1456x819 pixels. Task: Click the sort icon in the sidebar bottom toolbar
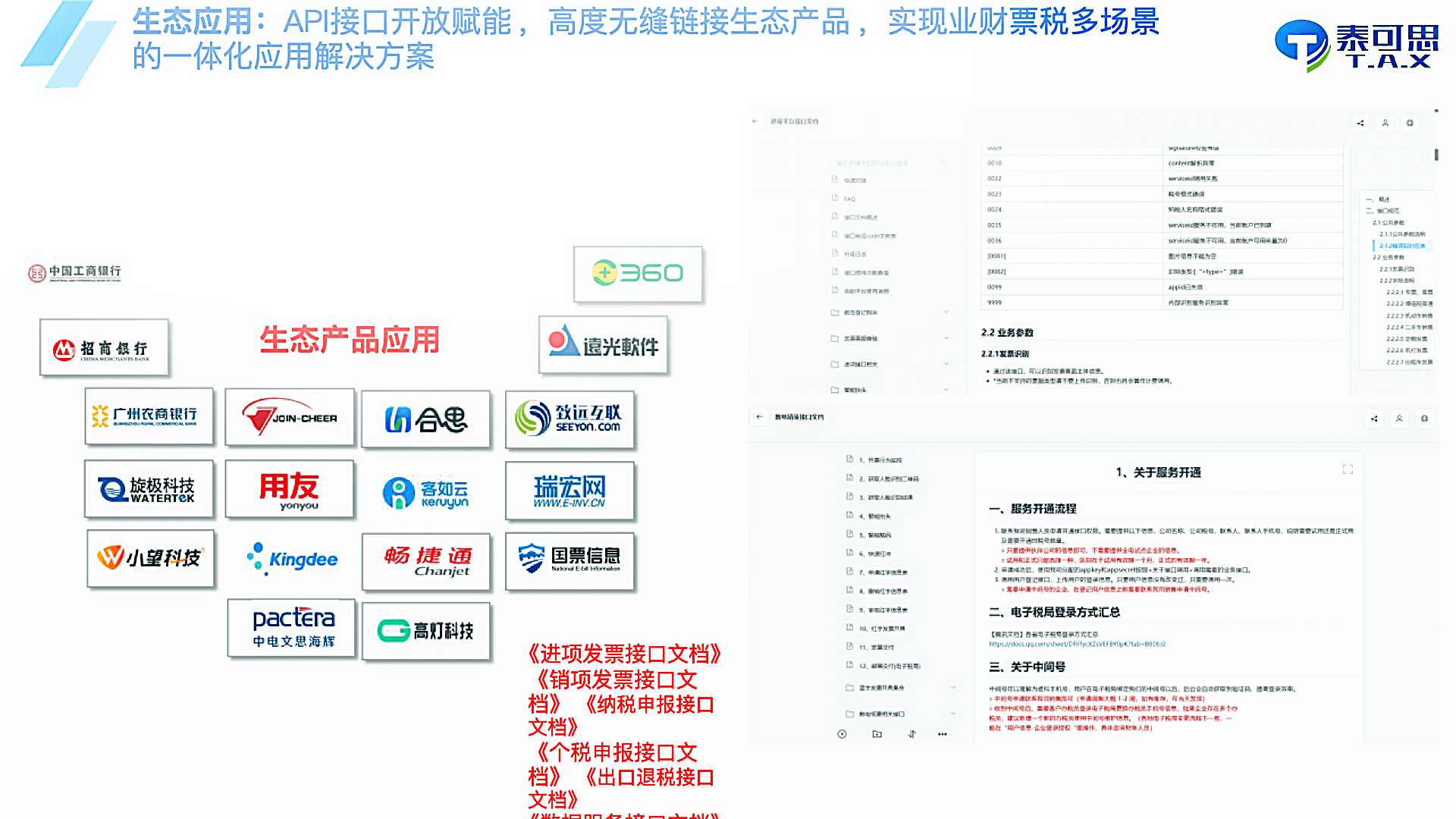912,733
